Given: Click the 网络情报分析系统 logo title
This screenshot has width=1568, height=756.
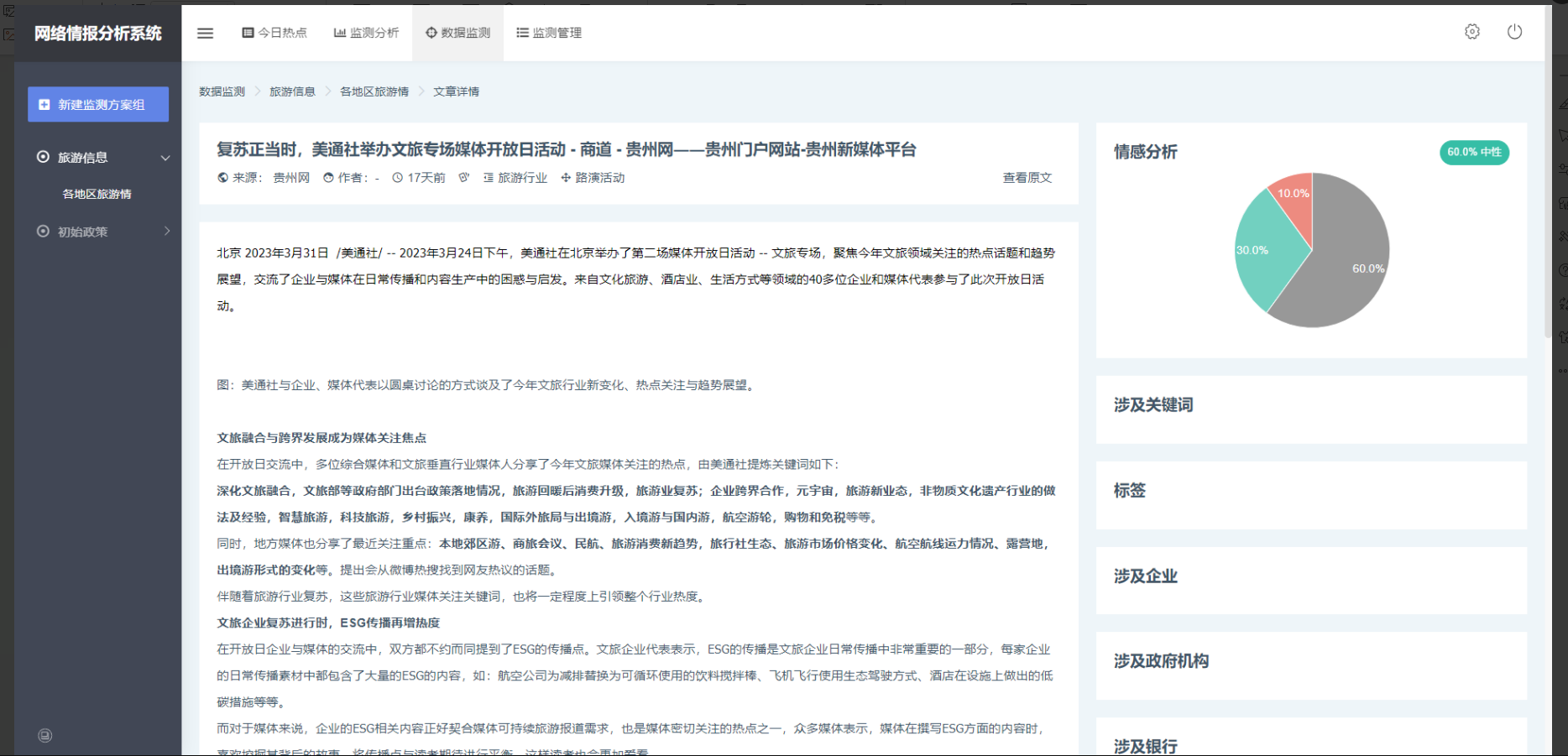Looking at the screenshot, I should coord(98,33).
